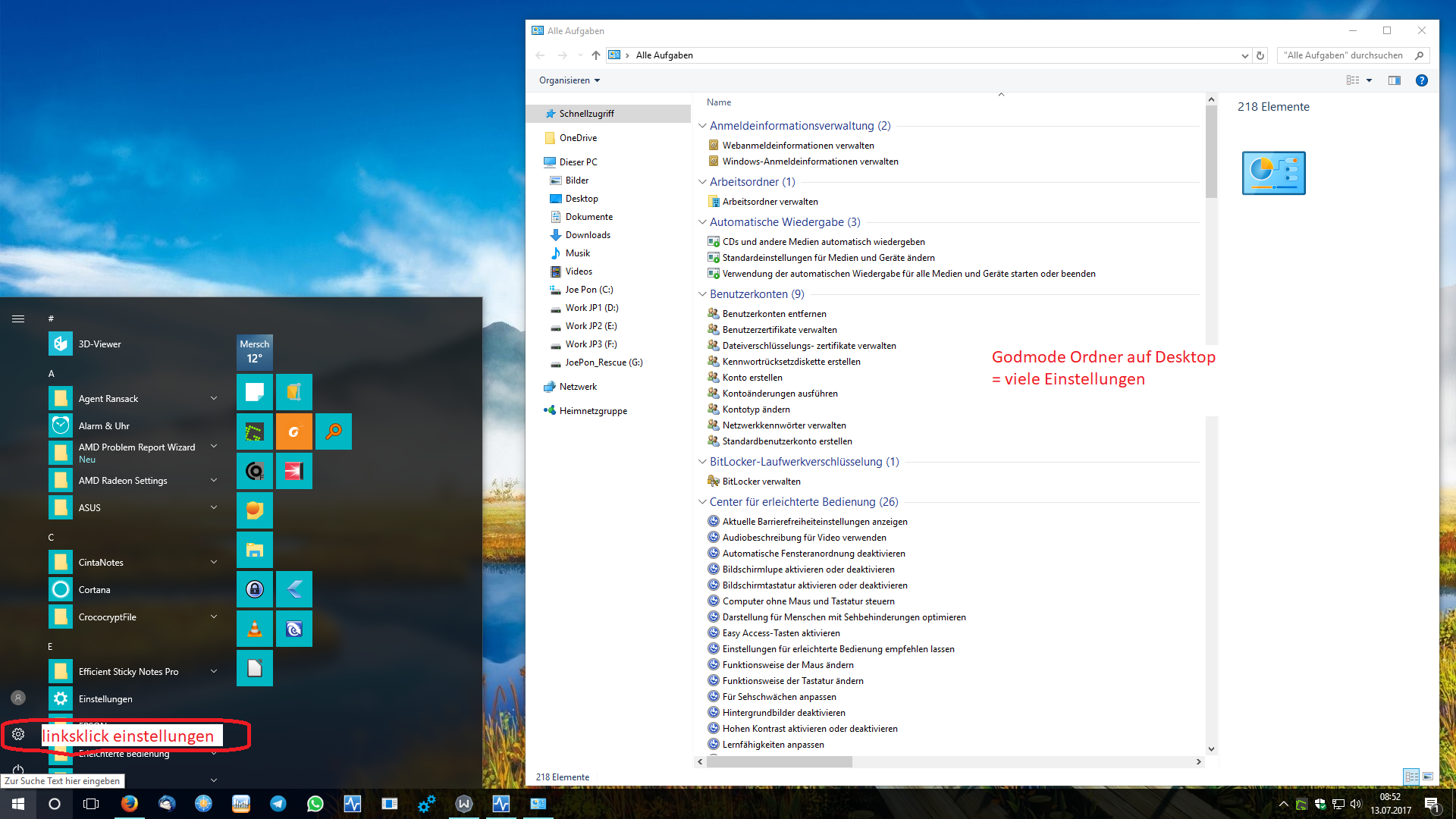This screenshot has width=1456, height=819.
Task: Open the orange search tile in Start
Action: pos(333,431)
